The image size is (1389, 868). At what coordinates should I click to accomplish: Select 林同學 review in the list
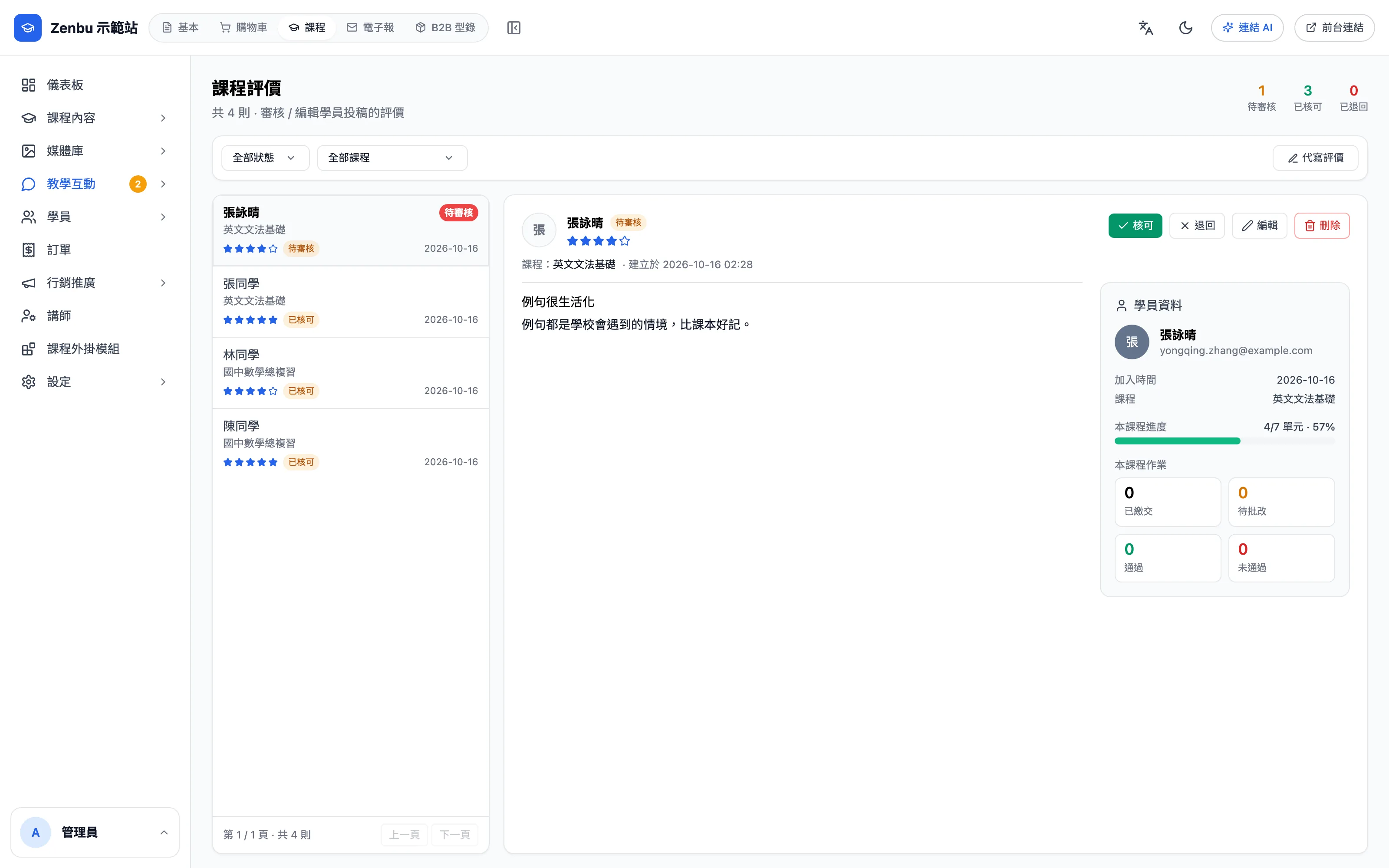pyautogui.click(x=350, y=372)
